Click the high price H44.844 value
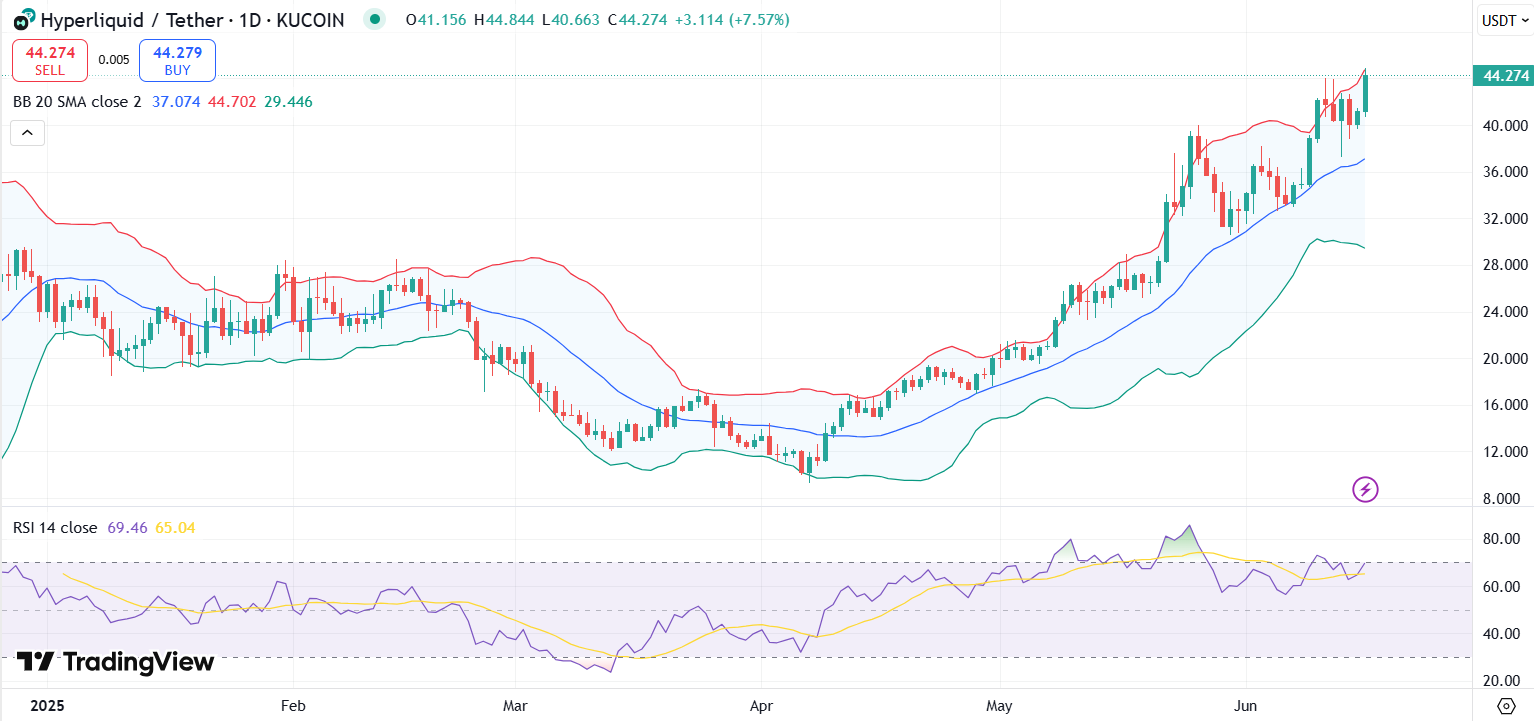Viewport: 1534px width, 721px height. [x=505, y=19]
